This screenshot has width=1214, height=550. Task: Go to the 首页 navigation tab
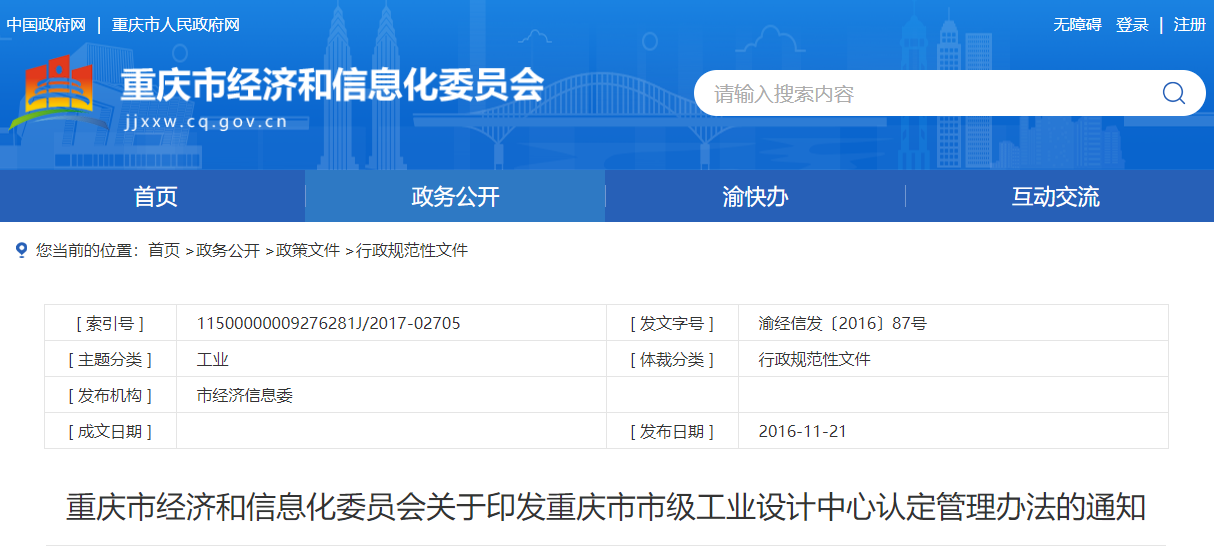pos(155,196)
